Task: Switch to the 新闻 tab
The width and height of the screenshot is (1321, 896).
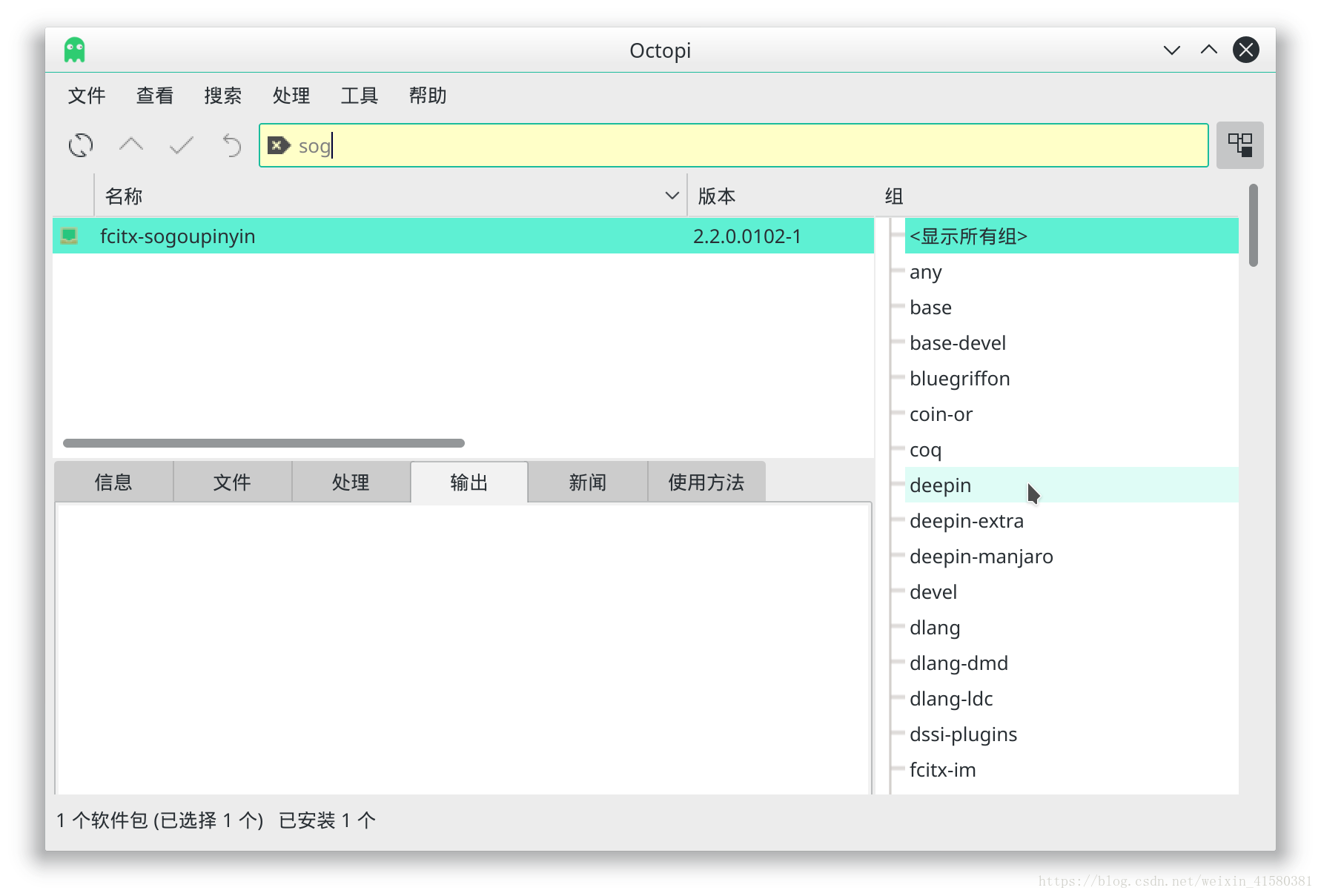Action: [588, 482]
